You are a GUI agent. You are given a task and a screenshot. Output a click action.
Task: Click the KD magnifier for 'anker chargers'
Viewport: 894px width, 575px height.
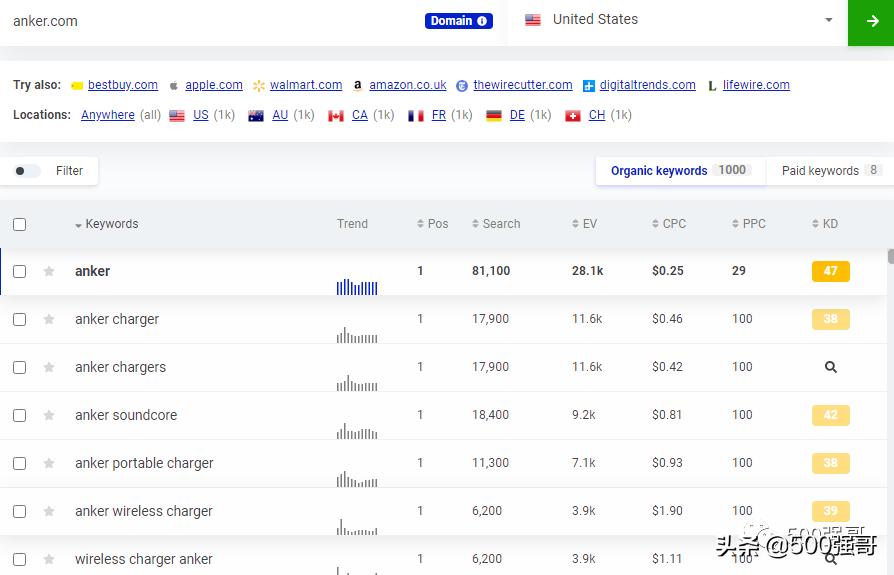tap(831, 367)
